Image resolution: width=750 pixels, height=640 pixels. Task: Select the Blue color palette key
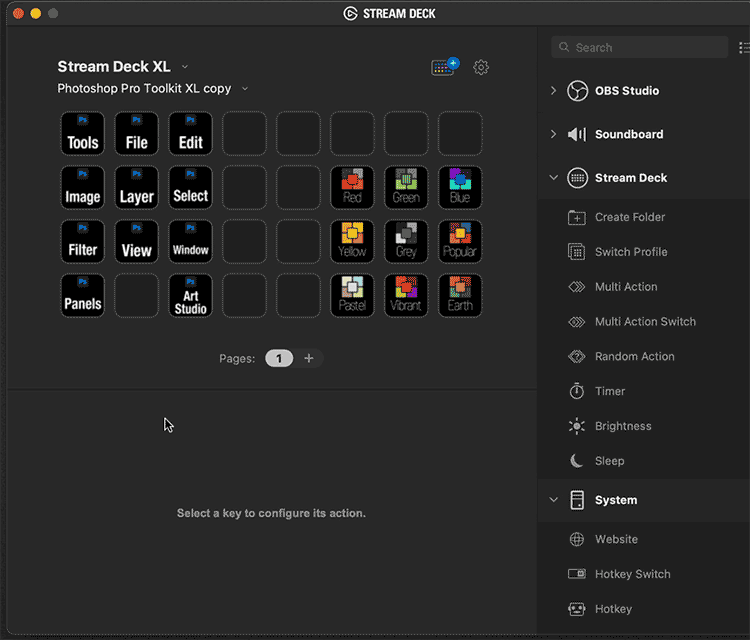point(460,188)
